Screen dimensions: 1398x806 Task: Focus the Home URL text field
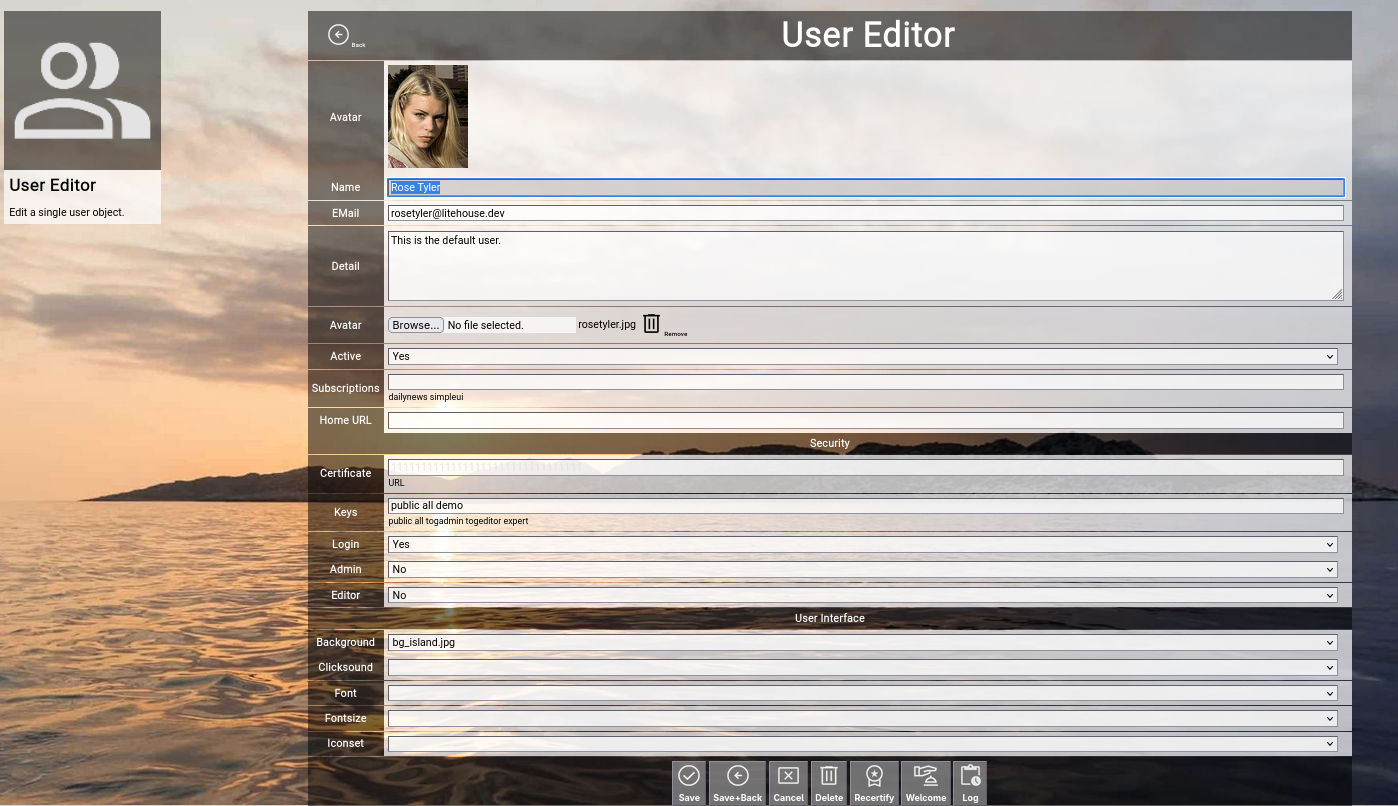tap(864, 421)
